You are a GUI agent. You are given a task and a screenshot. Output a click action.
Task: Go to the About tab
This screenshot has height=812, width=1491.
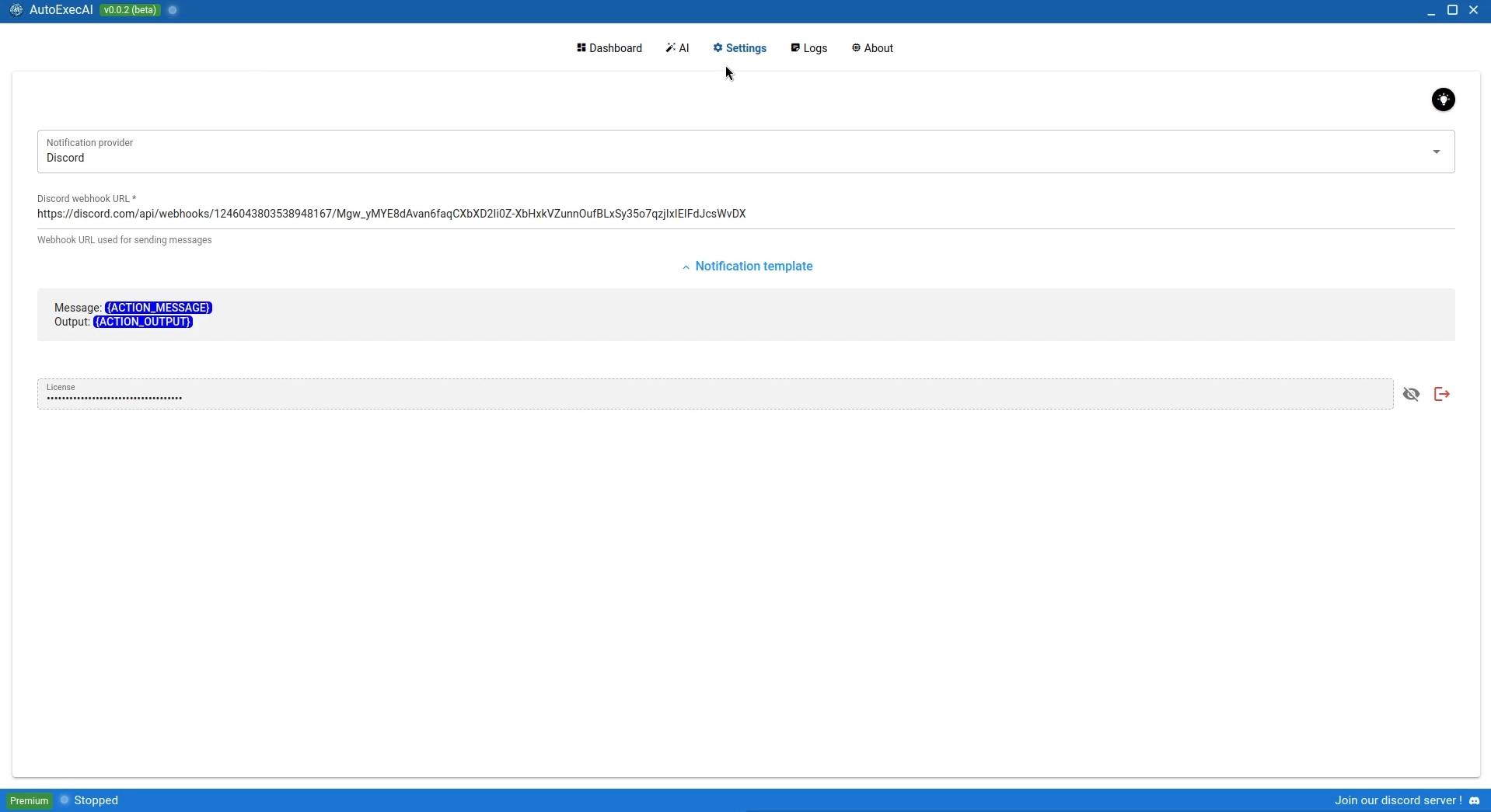pos(872,48)
